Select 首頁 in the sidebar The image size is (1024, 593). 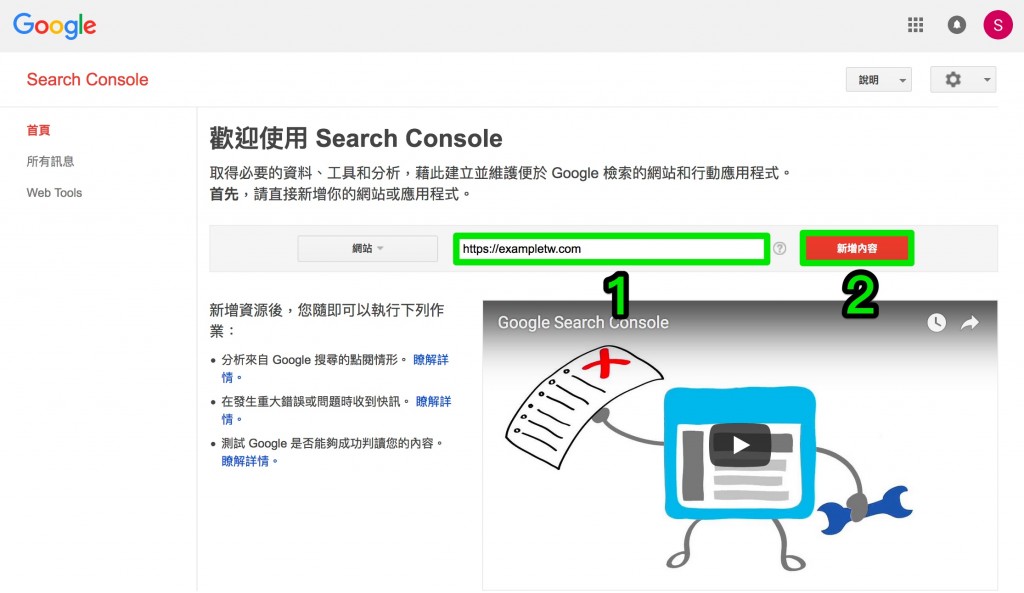[38, 130]
